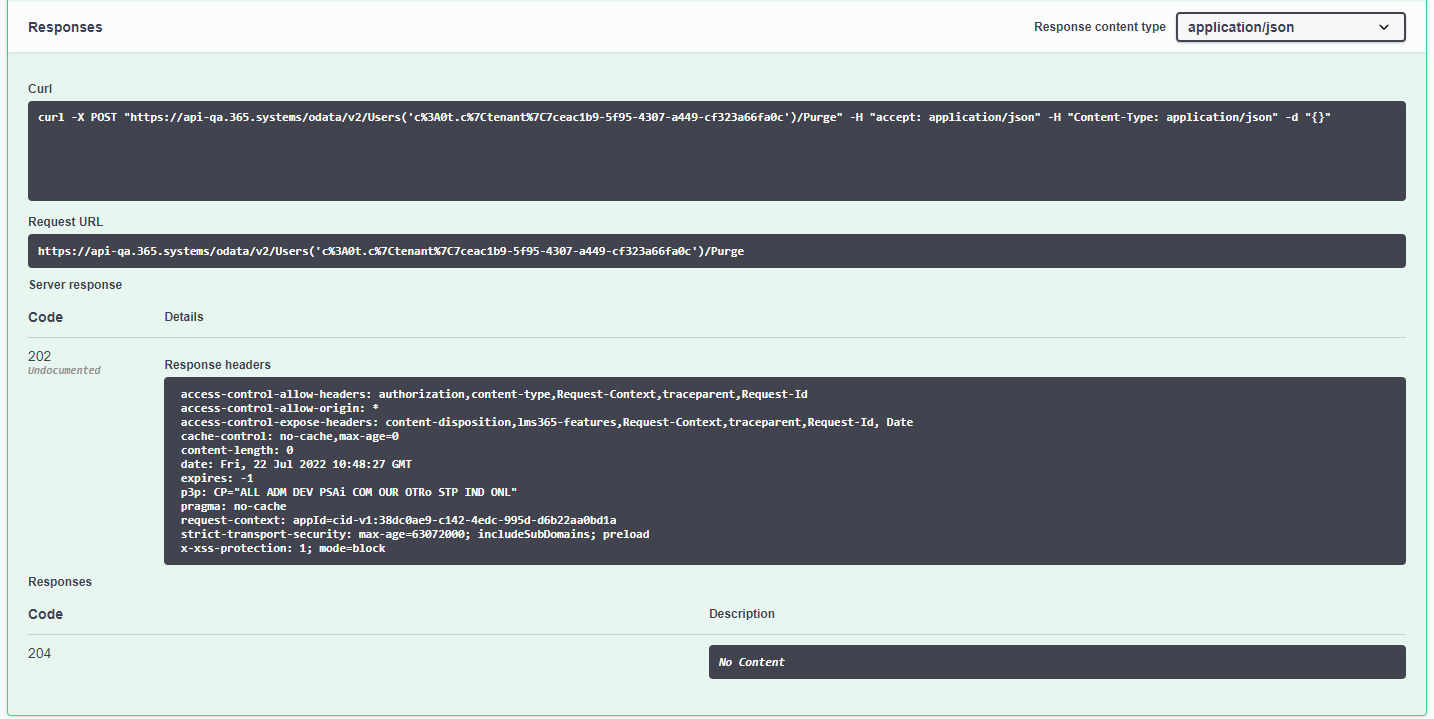Viewport: 1434px width, 719px height.
Task: Click the 204 response code
Action: (40, 653)
